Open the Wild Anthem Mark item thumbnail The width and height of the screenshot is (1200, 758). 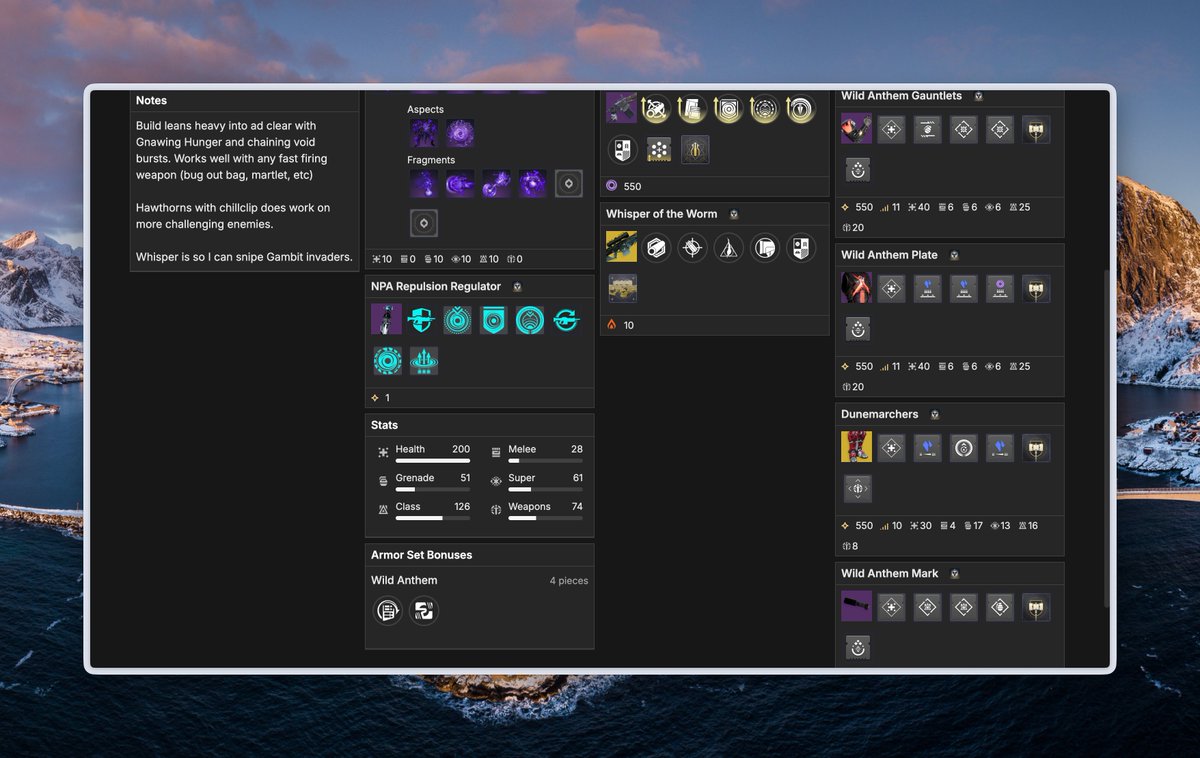[x=857, y=606]
